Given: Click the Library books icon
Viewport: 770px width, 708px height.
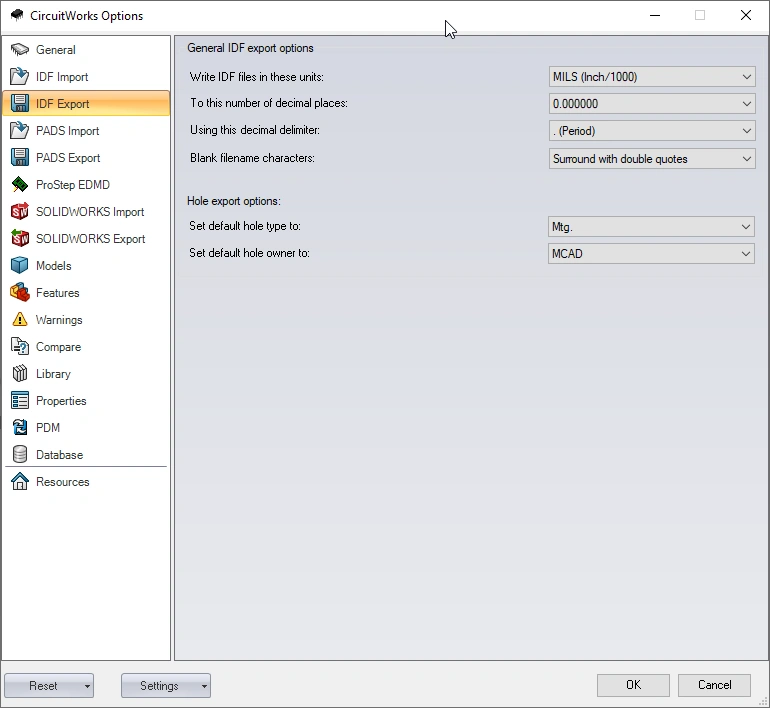Looking at the screenshot, I should pyautogui.click(x=19, y=374).
